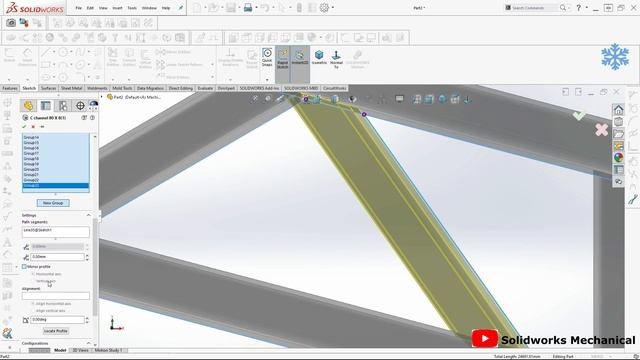
Task: Open the Quick Snaps dropdown arrow
Action: [x=267, y=80]
